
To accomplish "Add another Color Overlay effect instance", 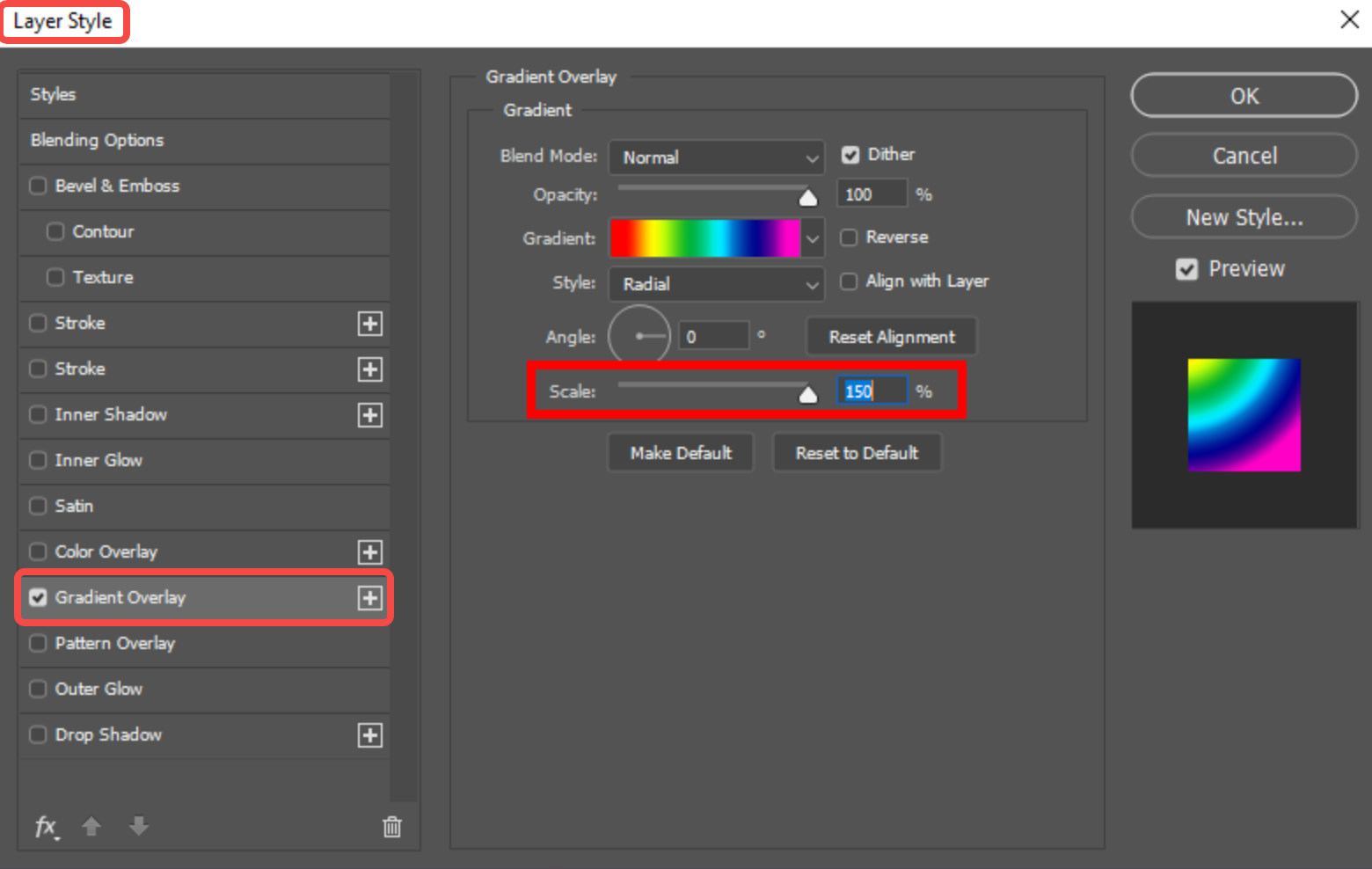I will click(370, 551).
